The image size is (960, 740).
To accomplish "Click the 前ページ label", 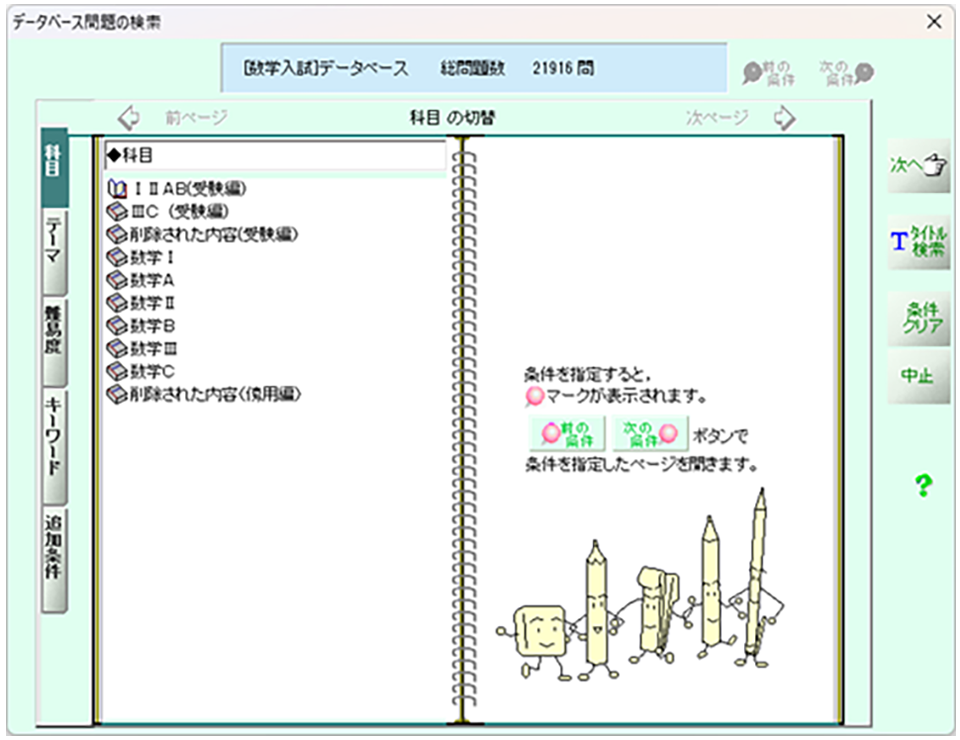I will pos(197,117).
